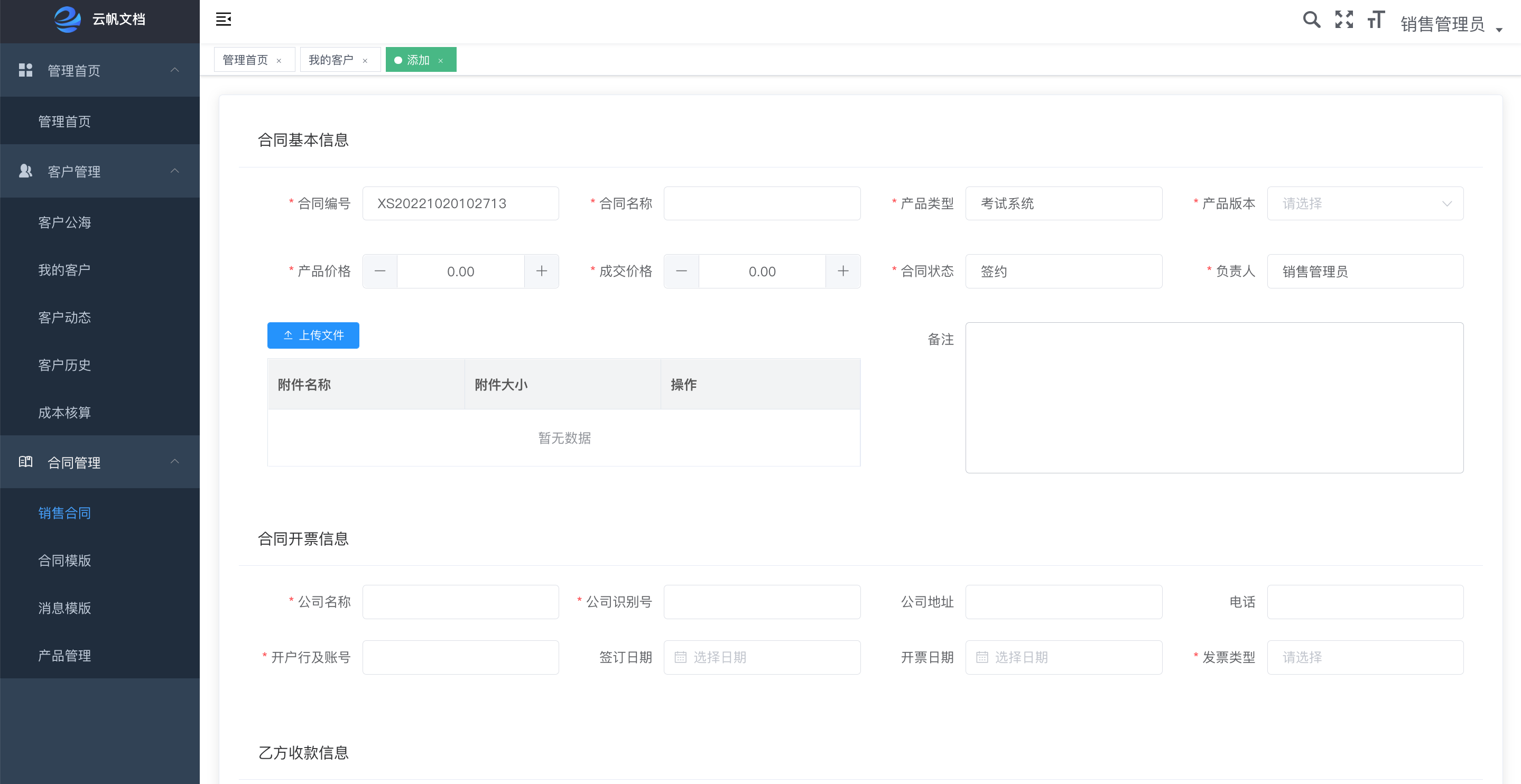Open 产品管理 in sidebar
The image size is (1521, 784).
(100, 655)
